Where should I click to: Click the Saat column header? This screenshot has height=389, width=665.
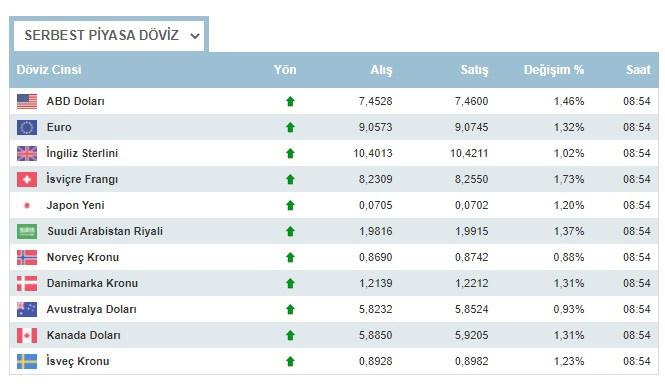638,70
